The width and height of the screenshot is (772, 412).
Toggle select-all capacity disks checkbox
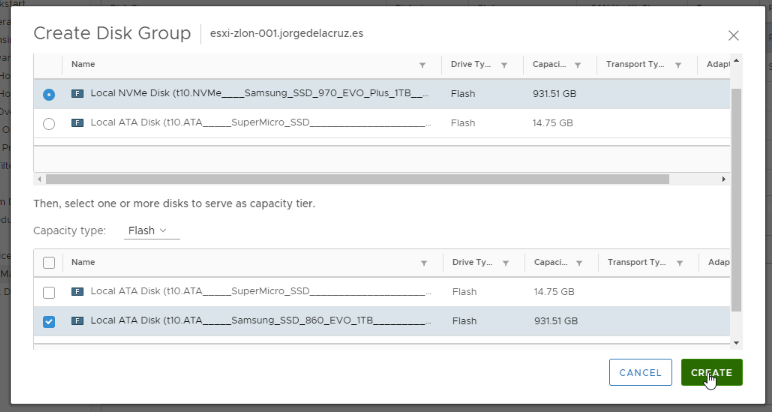point(49,263)
